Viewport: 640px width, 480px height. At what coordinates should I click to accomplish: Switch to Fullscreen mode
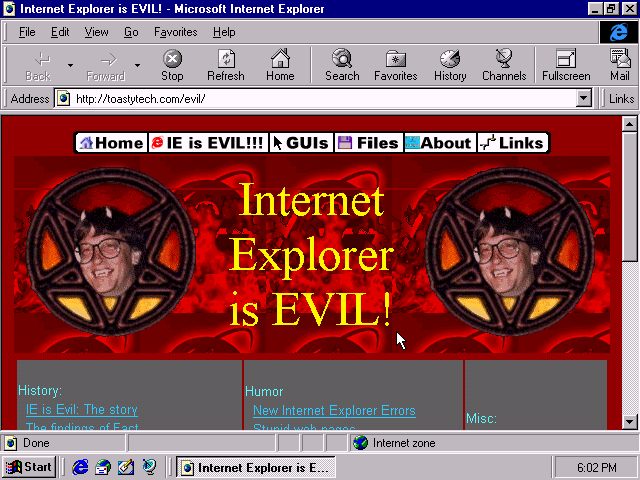[566, 65]
